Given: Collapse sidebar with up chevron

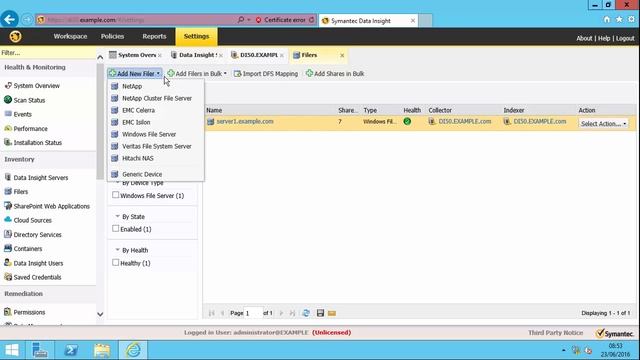Looking at the screenshot, I should (100, 57).
